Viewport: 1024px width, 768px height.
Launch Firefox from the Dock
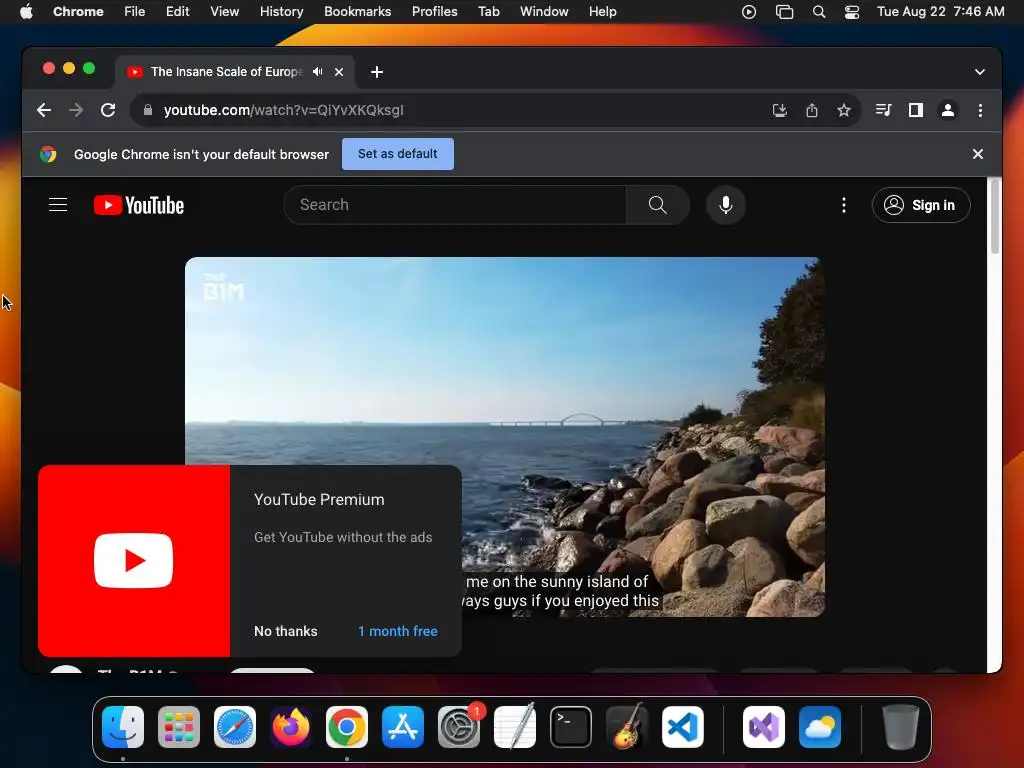tap(291, 727)
